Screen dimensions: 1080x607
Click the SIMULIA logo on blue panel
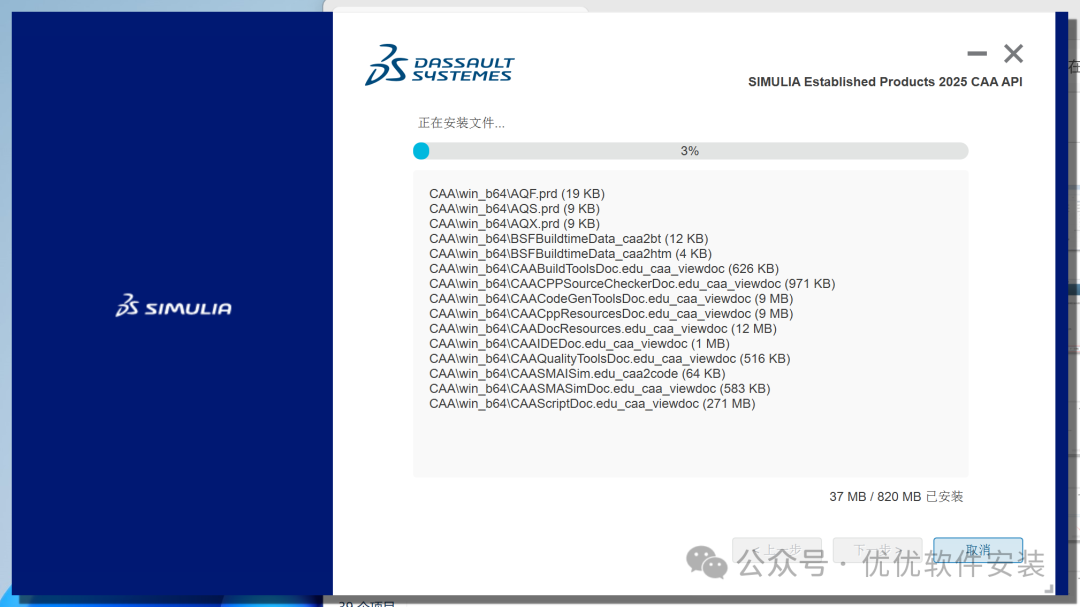[x=173, y=306]
